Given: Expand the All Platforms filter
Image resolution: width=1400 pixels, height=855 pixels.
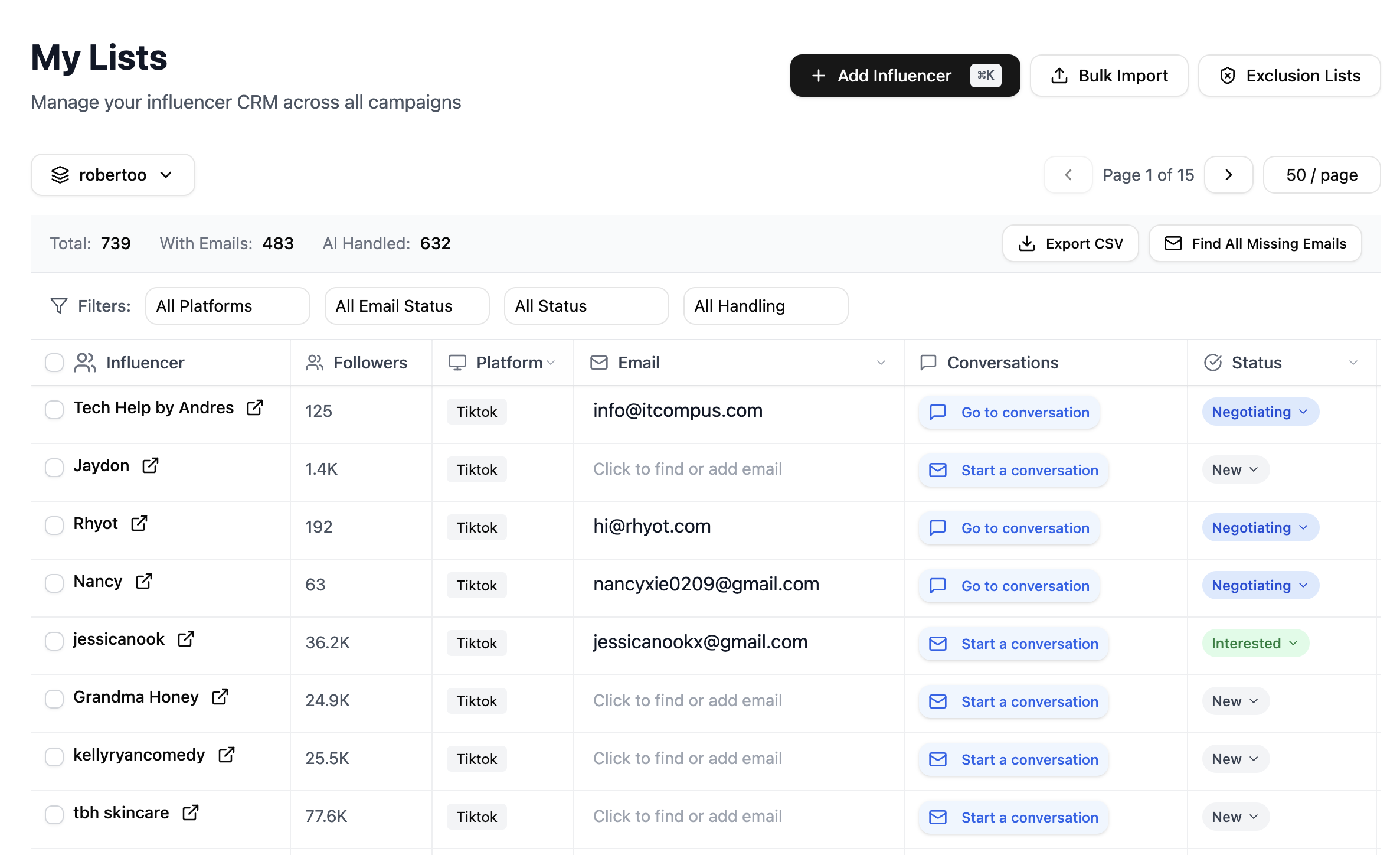Looking at the screenshot, I should coord(227,306).
